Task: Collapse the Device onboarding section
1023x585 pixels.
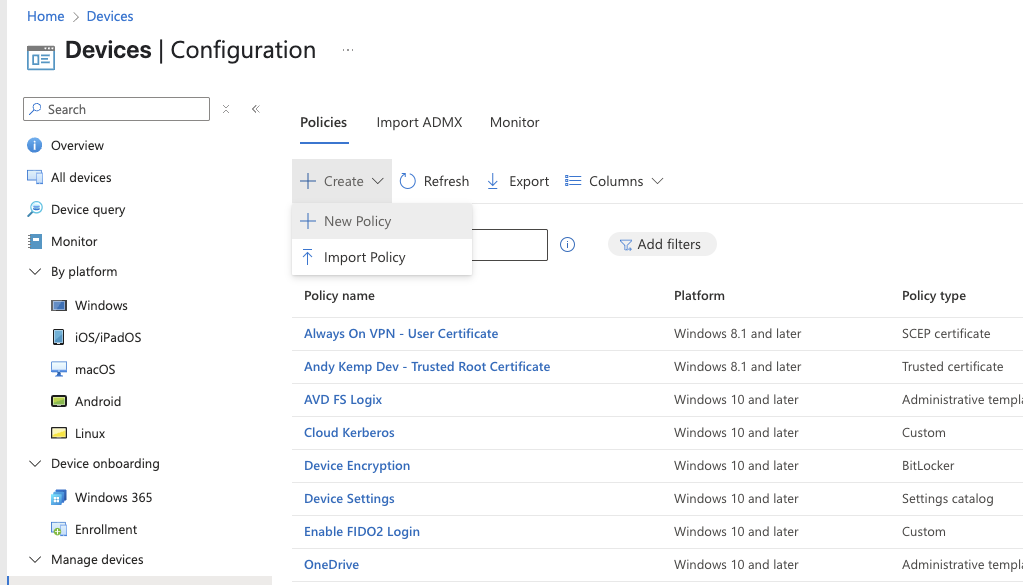Action: [35, 464]
